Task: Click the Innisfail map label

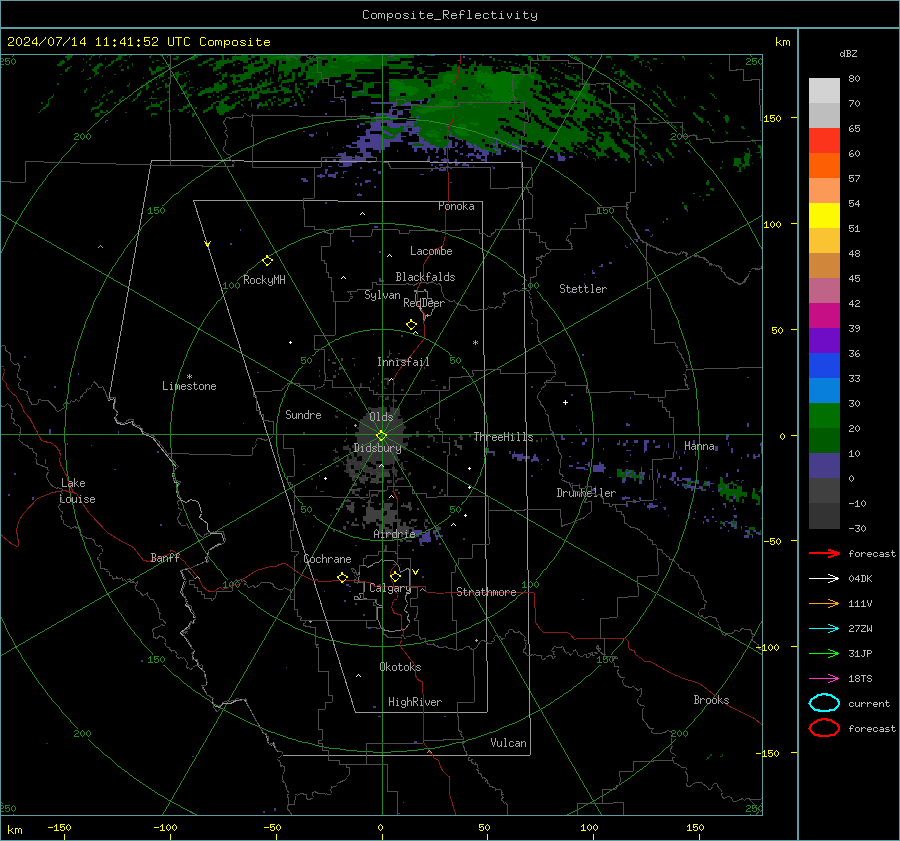Action: 403,362
